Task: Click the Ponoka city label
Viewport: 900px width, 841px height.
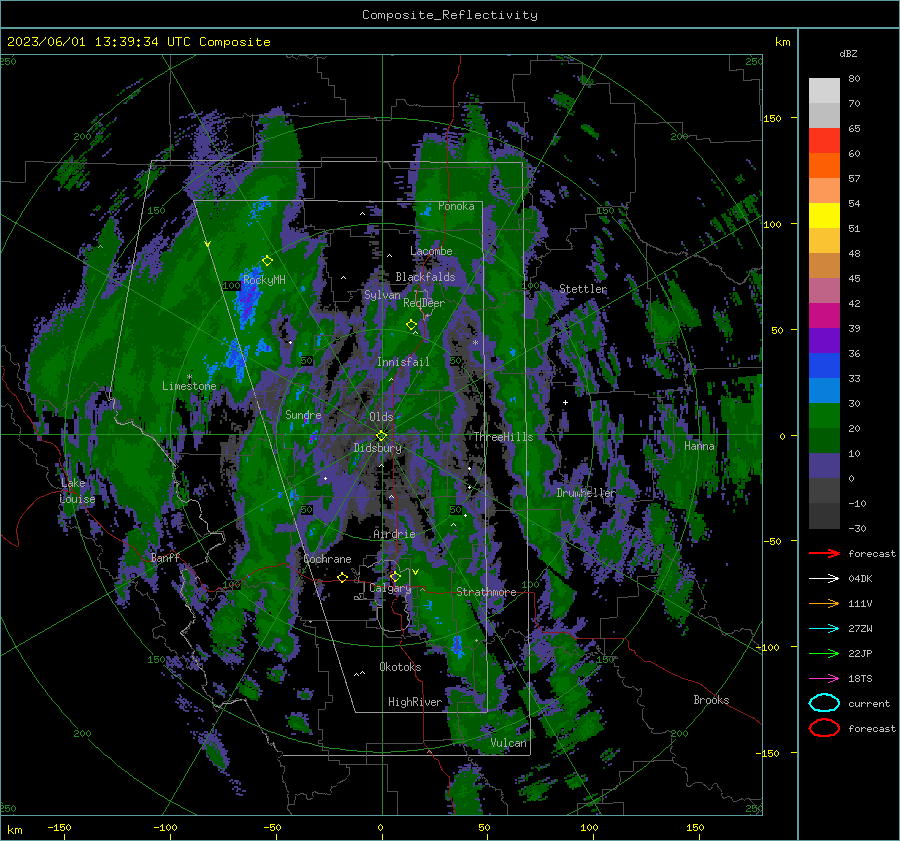Action: coord(456,206)
